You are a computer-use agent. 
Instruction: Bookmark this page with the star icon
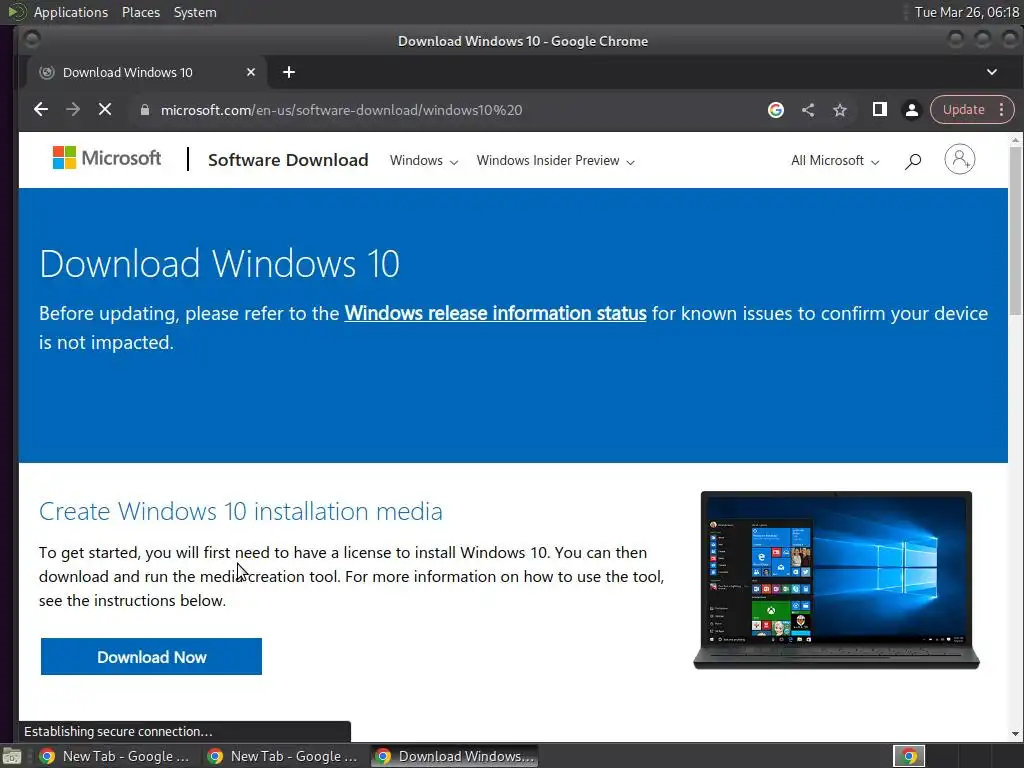tap(840, 110)
